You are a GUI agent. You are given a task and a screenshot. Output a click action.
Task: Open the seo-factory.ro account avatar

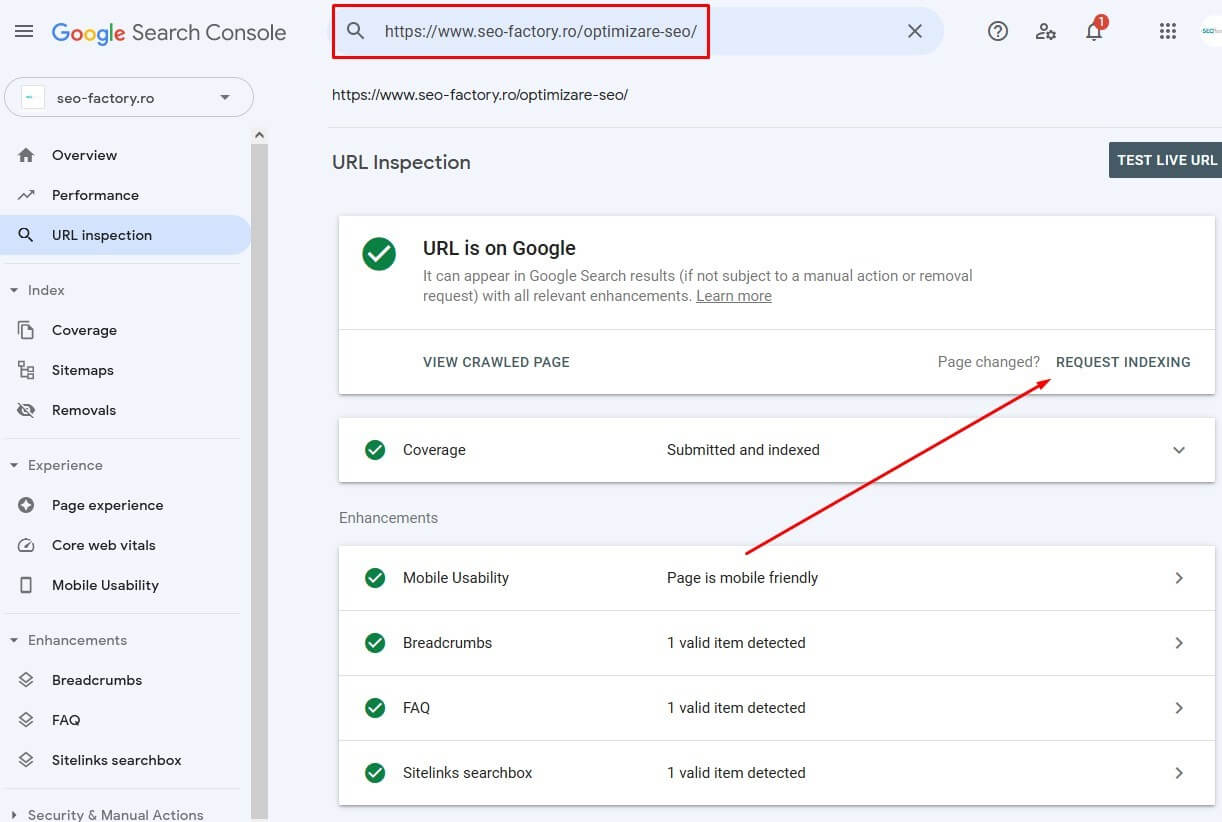tap(1211, 31)
